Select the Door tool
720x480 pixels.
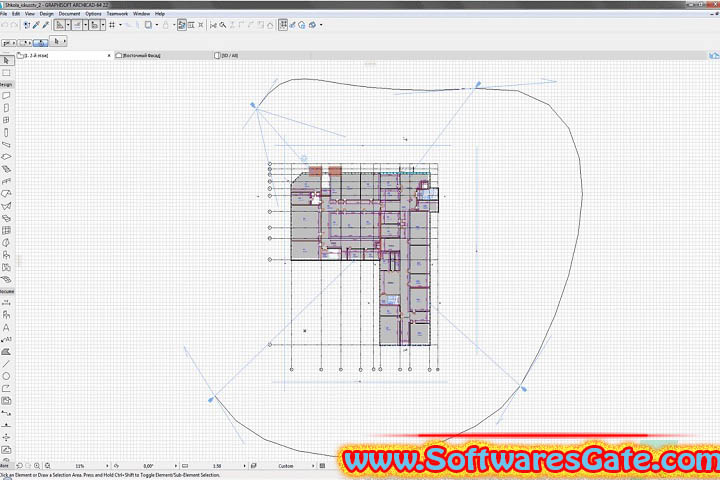[6, 108]
